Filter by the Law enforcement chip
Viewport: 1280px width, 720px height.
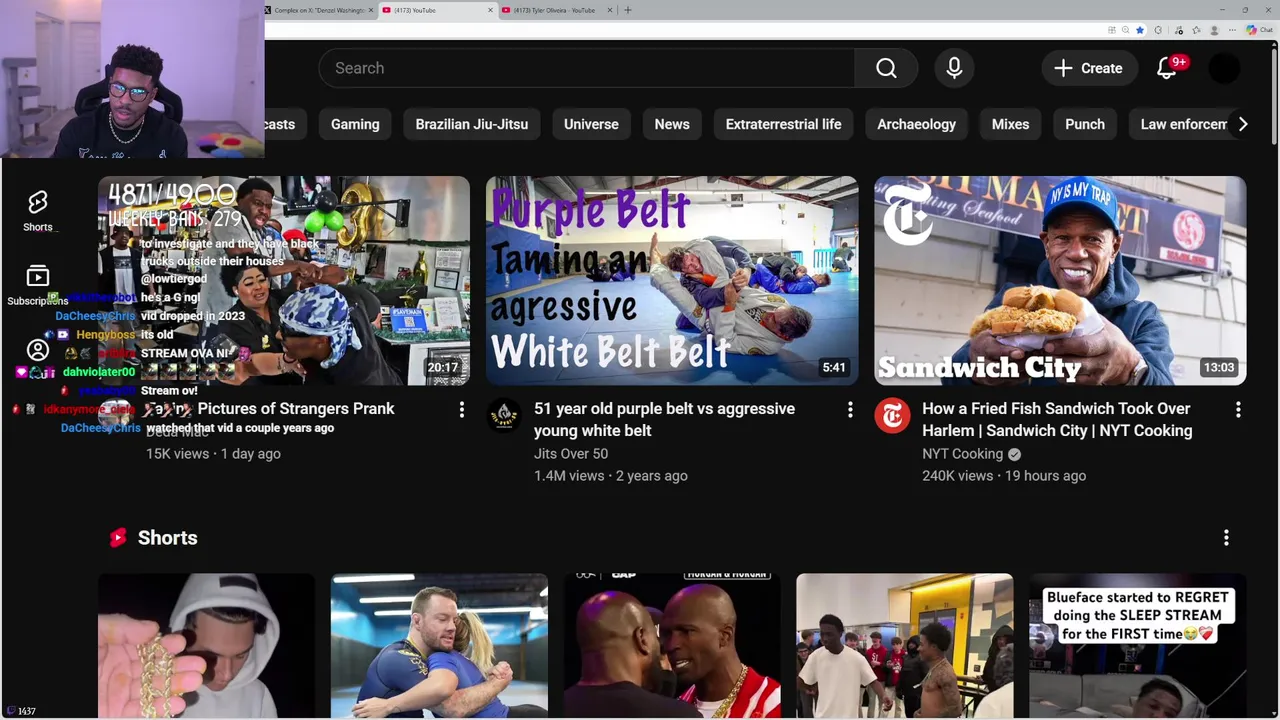point(1183,124)
